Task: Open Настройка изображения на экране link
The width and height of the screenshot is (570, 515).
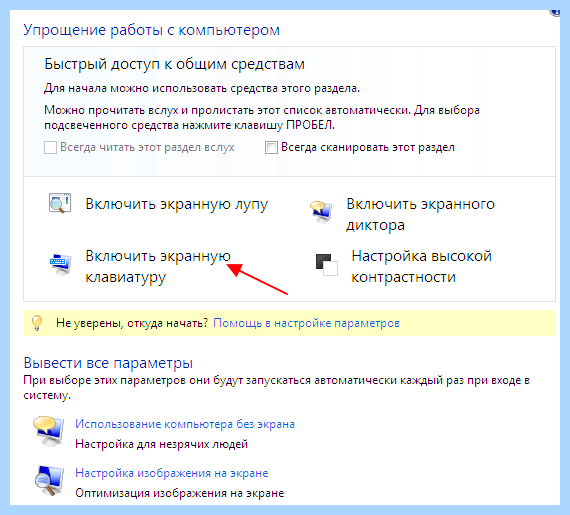Action: 172,473
